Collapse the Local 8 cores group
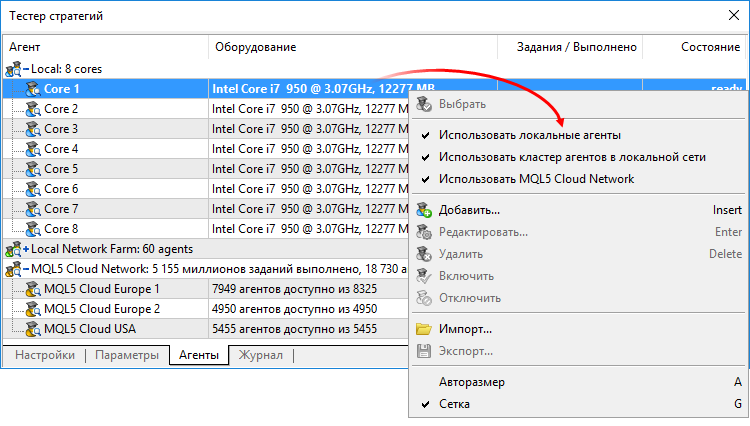Viewport: 750px width, 426px height. [x=25, y=69]
